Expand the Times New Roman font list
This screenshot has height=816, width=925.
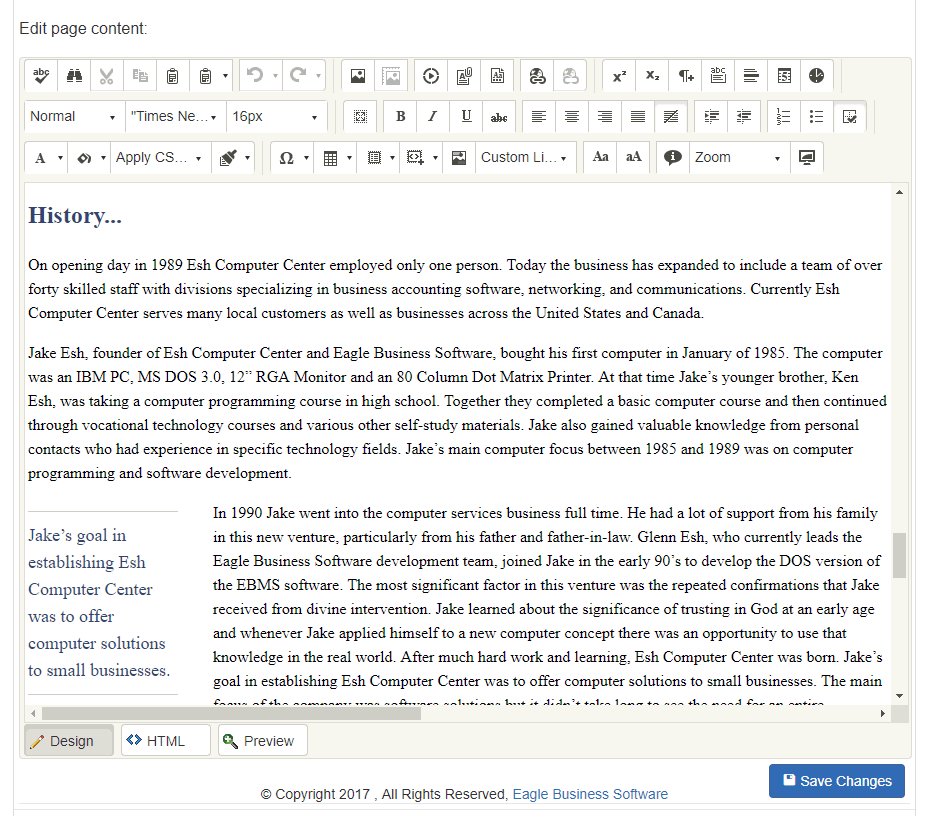point(175,117)
